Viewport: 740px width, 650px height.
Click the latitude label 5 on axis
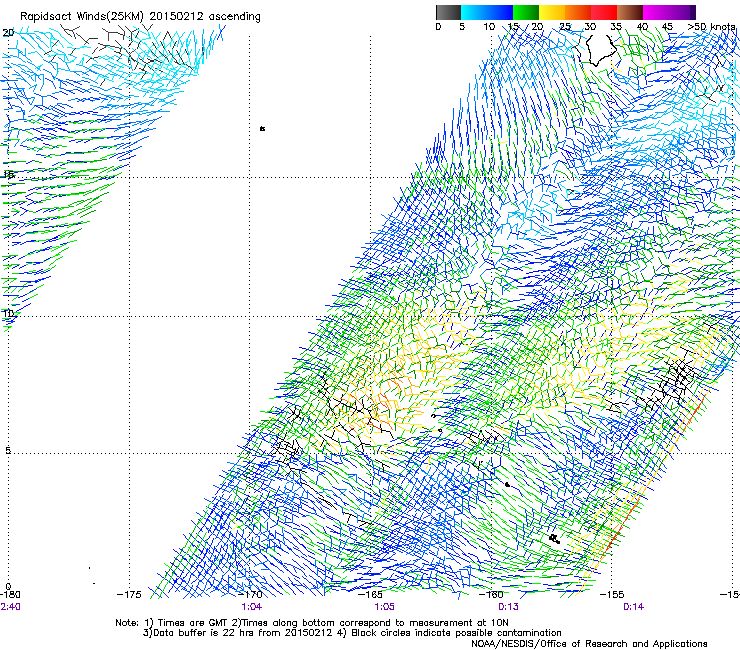8,450
